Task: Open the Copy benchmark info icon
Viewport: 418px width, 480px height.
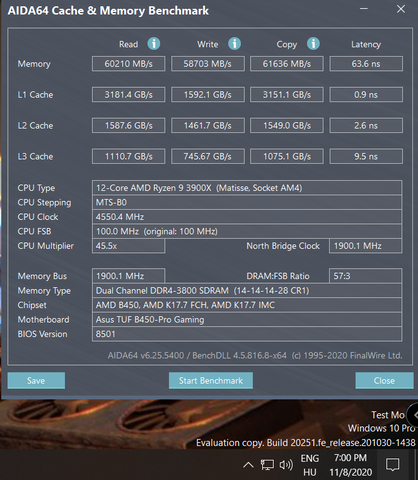Action: 313,44
